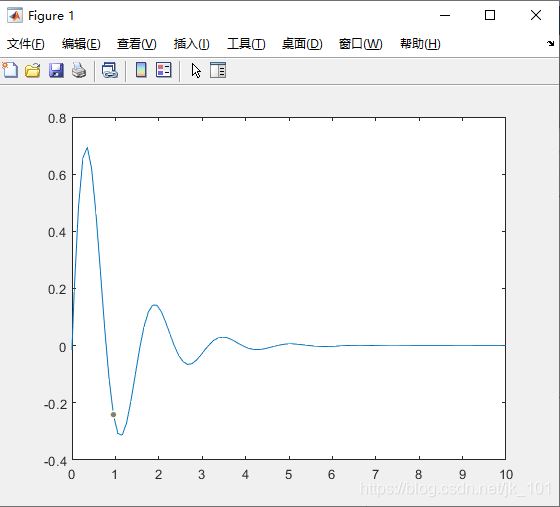Open the 插入(I) menu
The height and width of the screenshot is (507, 560).
coord(191,44)
